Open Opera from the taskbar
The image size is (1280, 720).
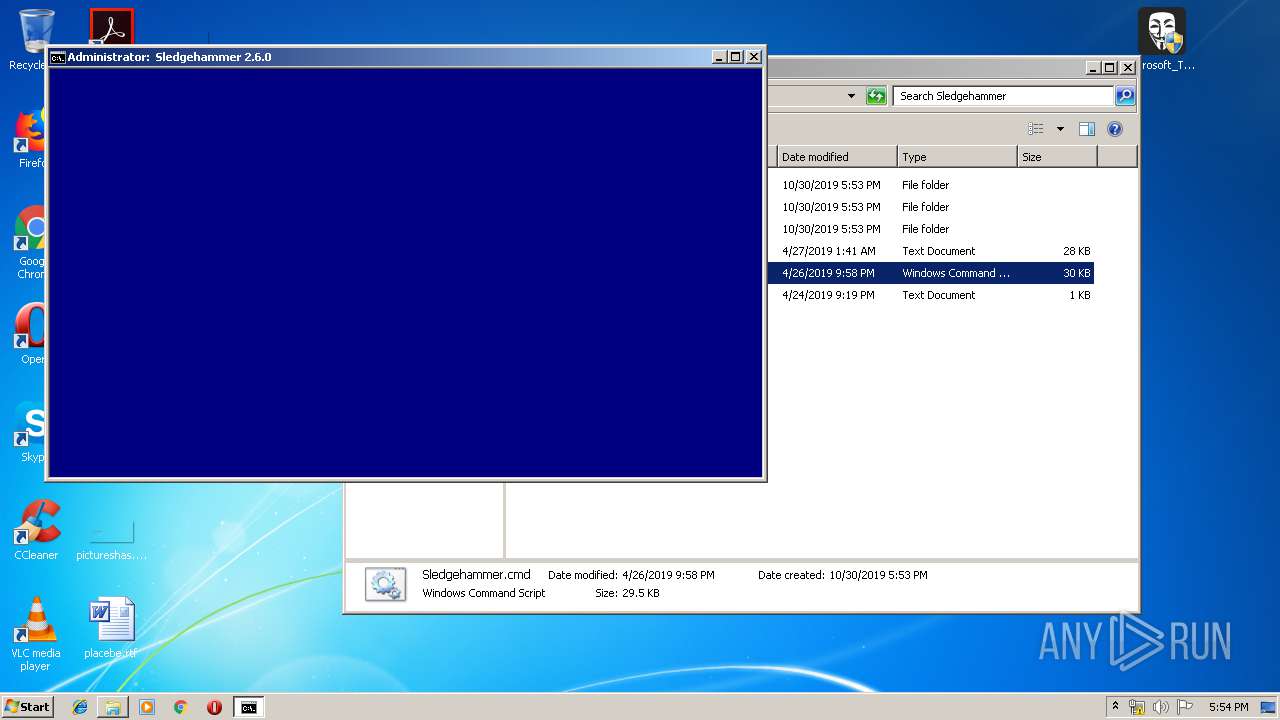click(x=214, y=707)
